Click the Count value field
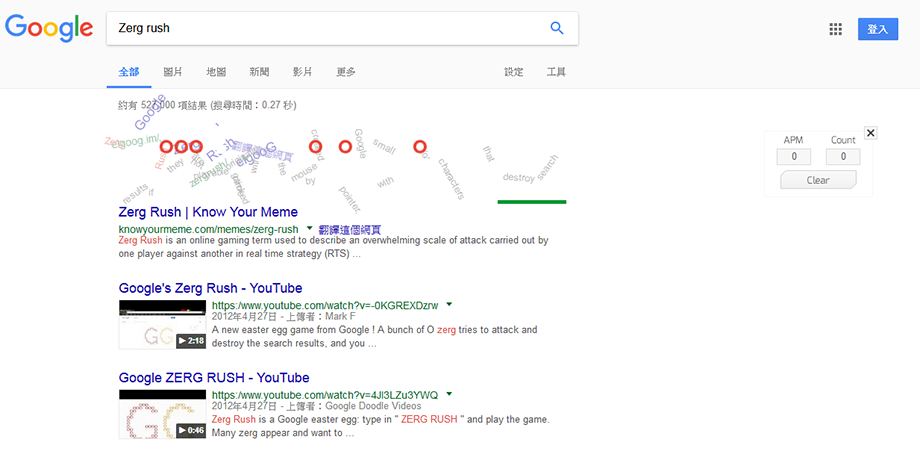Image resolution: width=920 pixels, height=460 pixels. tap(843, 157)
